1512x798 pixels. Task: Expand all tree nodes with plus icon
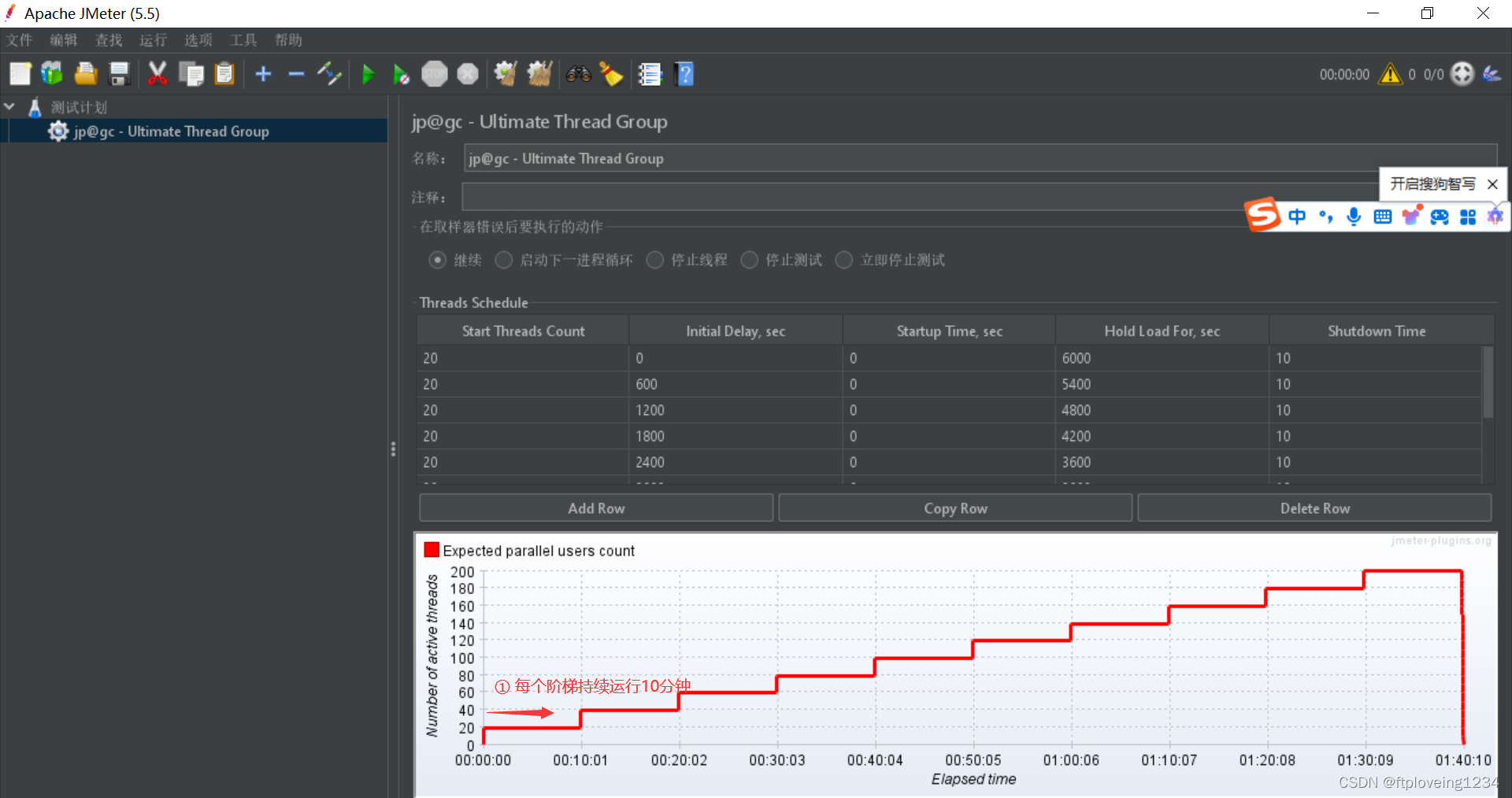pos(264,74)
